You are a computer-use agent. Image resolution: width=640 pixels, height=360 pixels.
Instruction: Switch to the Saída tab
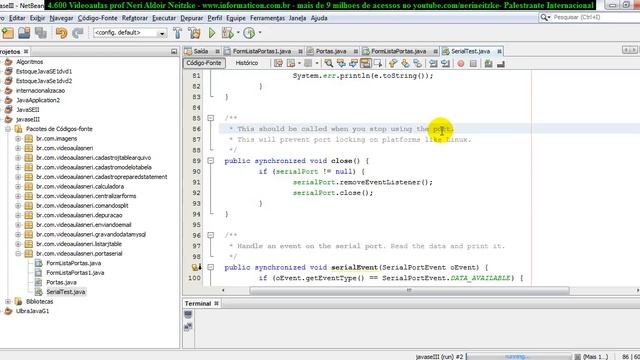tap(201, 51)
